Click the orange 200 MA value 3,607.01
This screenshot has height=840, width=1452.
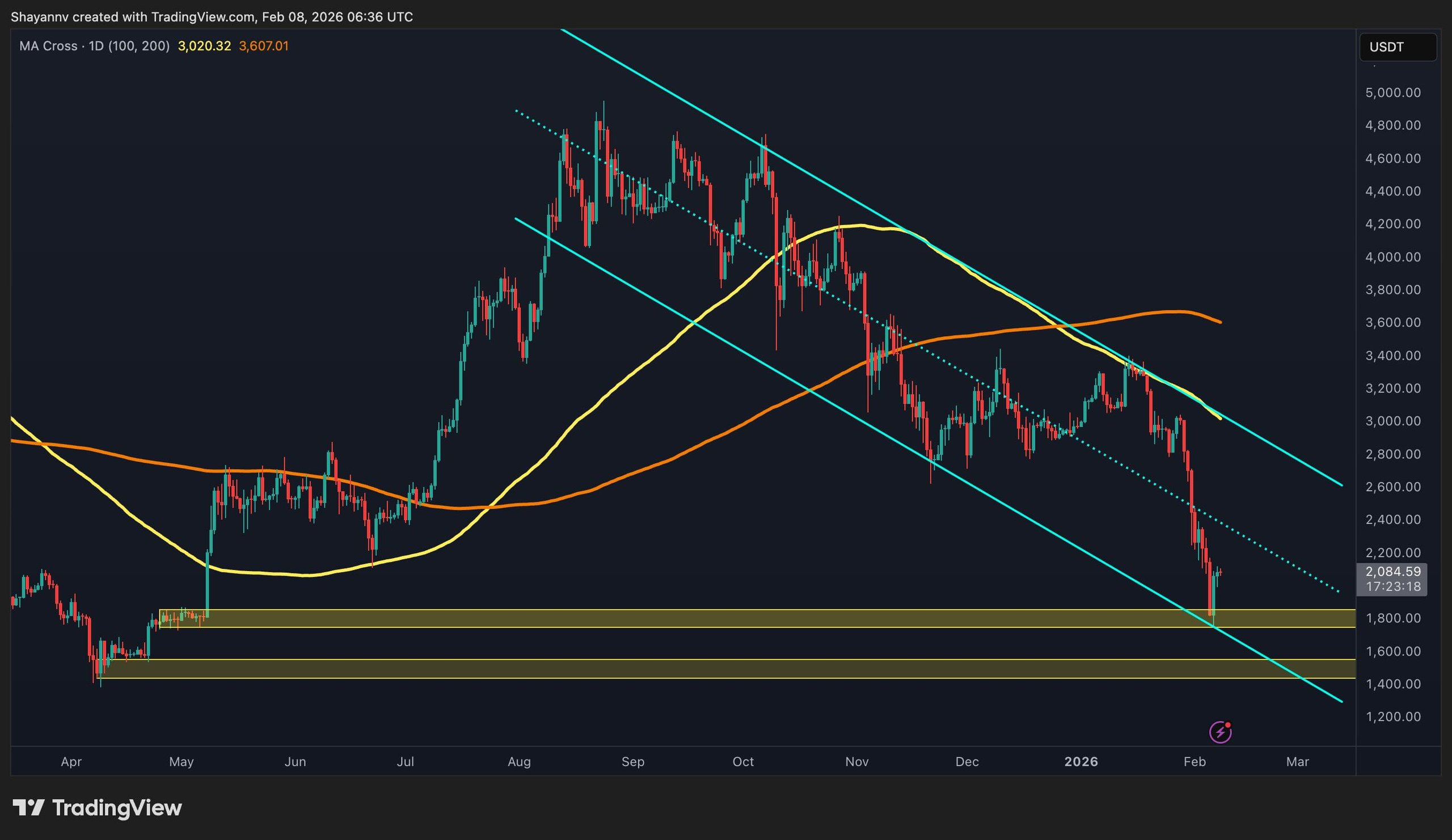click(264, 46)
